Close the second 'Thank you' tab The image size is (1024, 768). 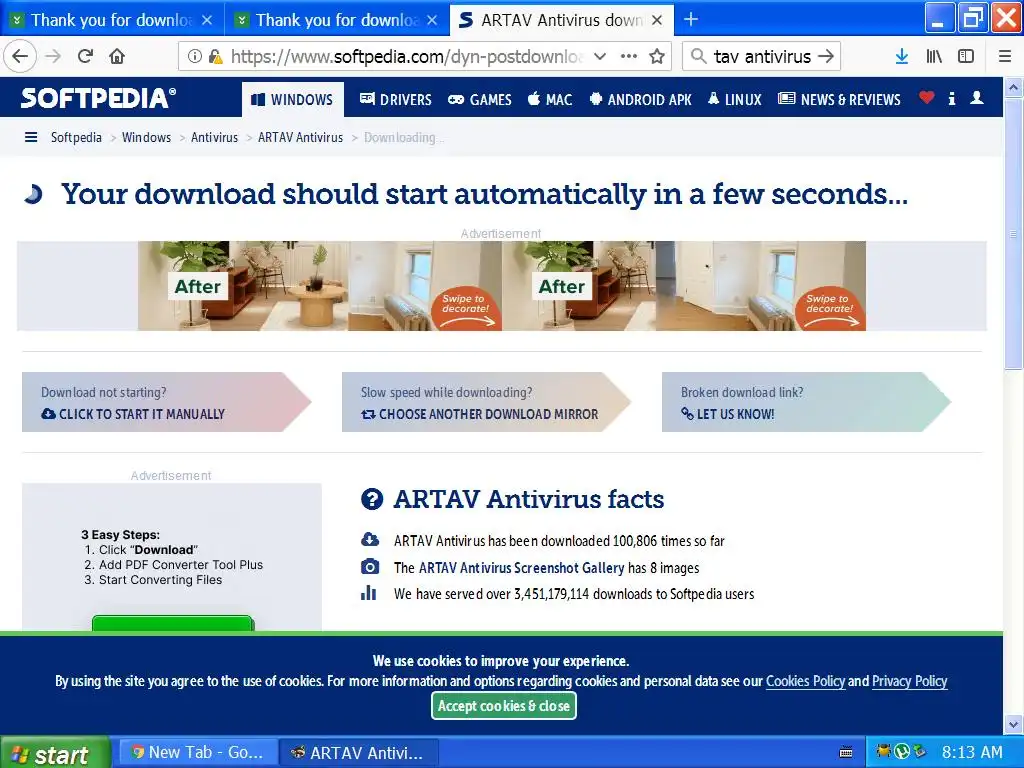click(x=432, y=20)
